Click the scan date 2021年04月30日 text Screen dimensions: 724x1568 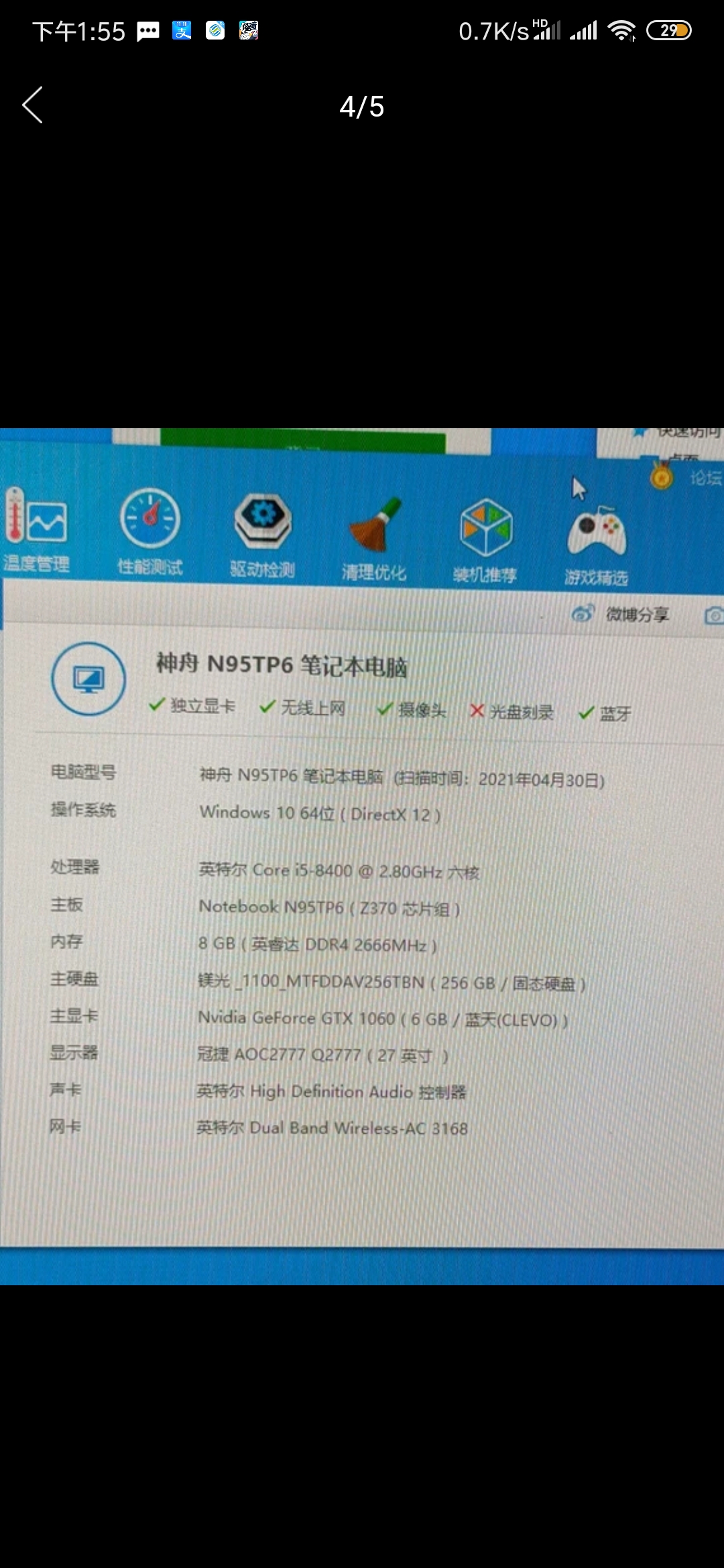[x=539, y=780]
